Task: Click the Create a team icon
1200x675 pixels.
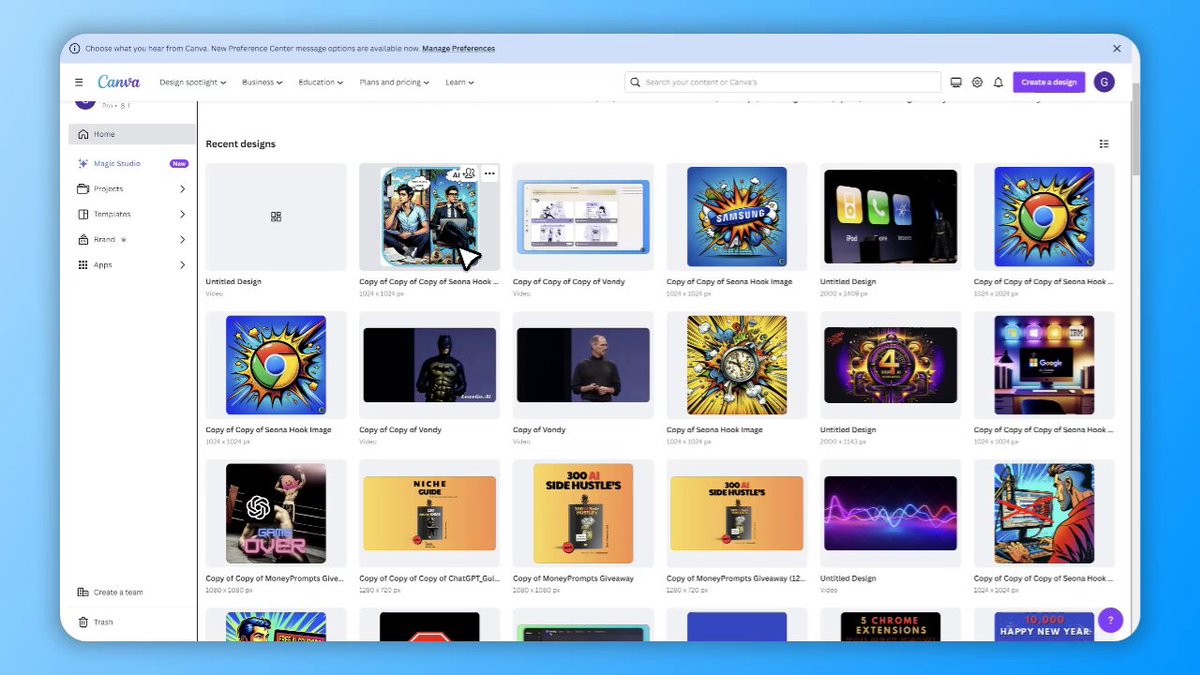Action: click(x=83, y=592)
